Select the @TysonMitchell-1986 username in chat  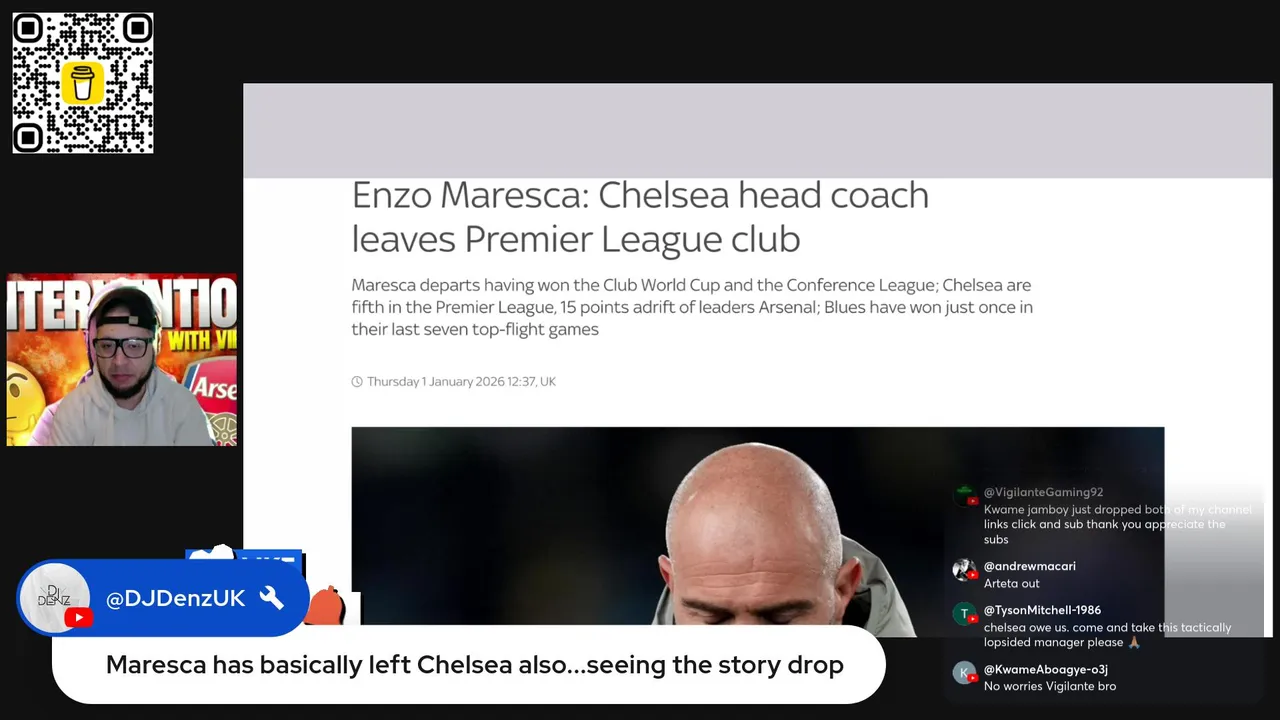coord(1042,610)
